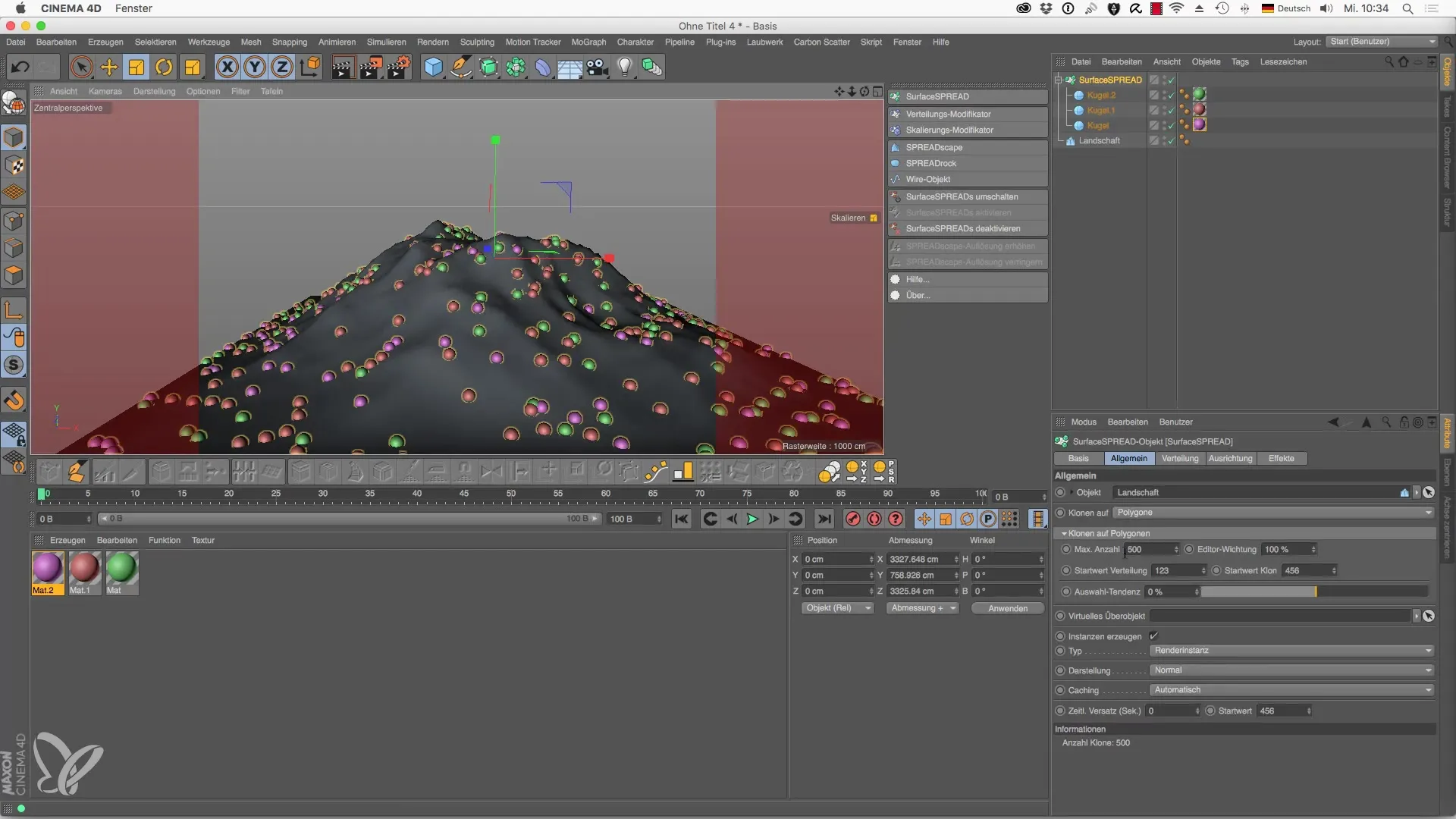
Task: Switch to the Effekte tab
Action: [x=1281, y=458]
